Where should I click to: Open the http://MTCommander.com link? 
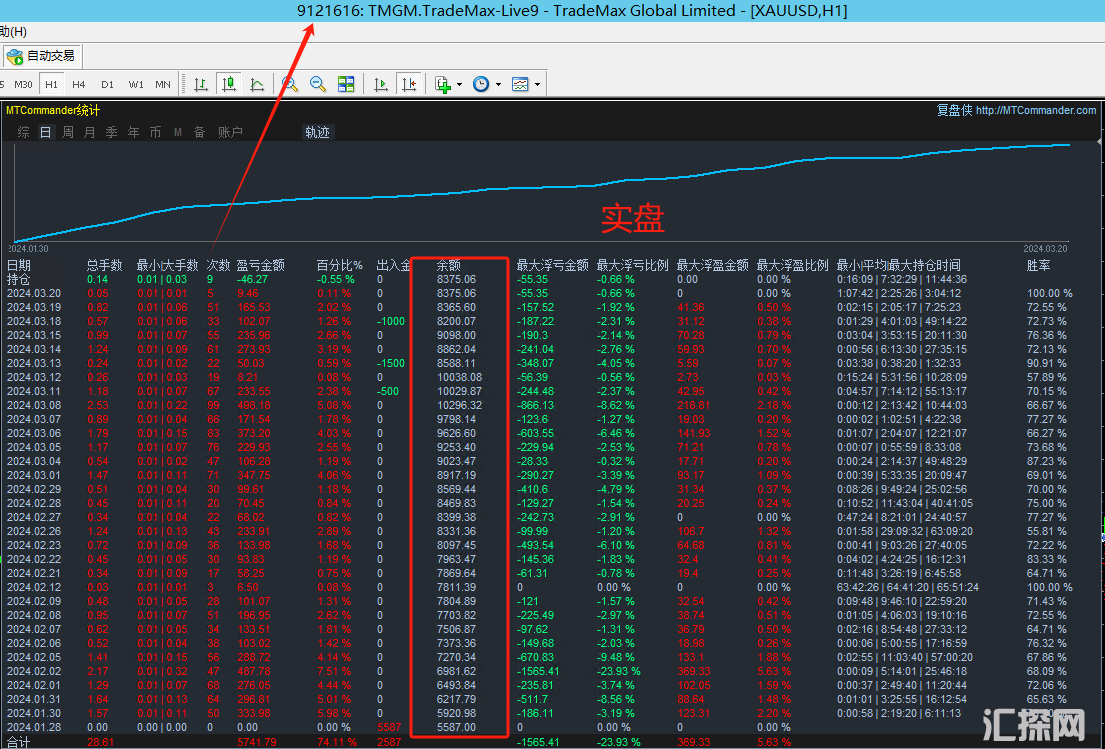(1036, 111)
